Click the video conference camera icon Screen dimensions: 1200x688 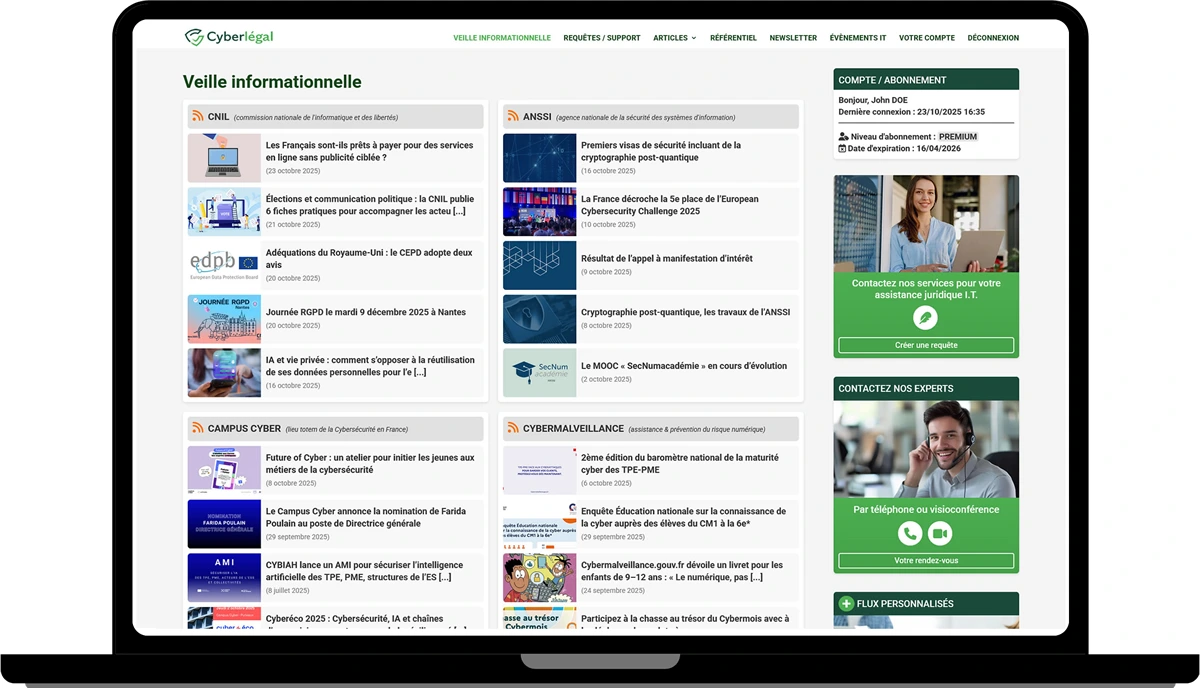pyautogui.click(x=941, y=534)
